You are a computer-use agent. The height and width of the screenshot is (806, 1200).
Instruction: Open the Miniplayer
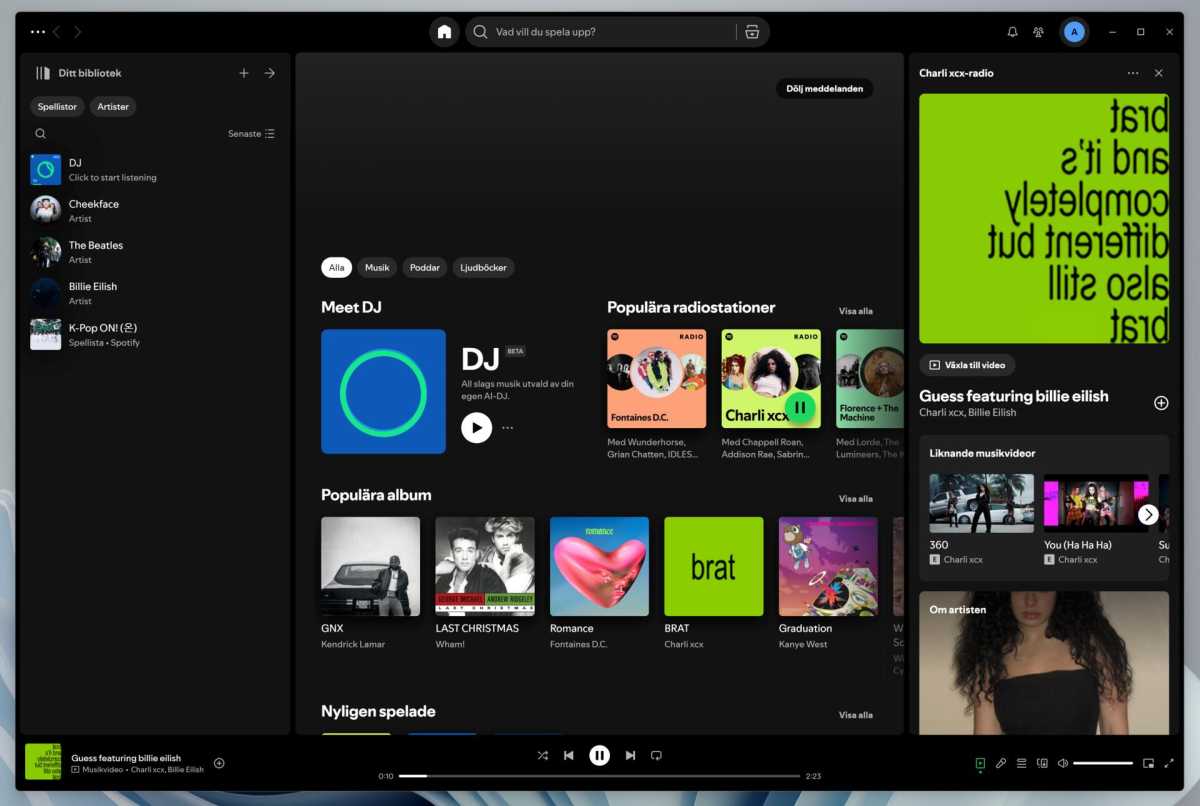tap(1149, 763)
